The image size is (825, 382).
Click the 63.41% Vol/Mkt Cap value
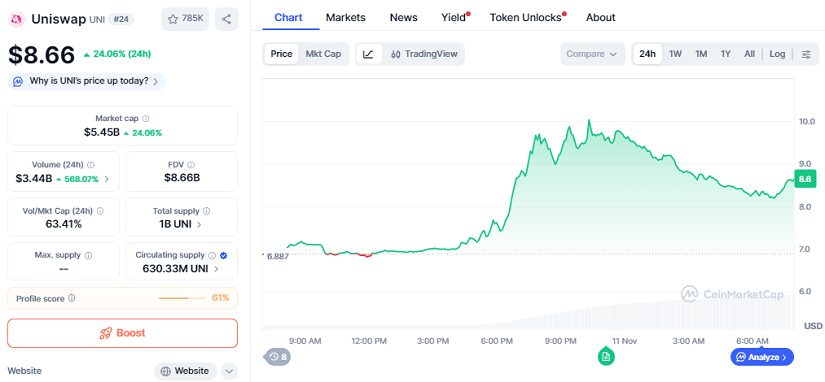(64, 225)
